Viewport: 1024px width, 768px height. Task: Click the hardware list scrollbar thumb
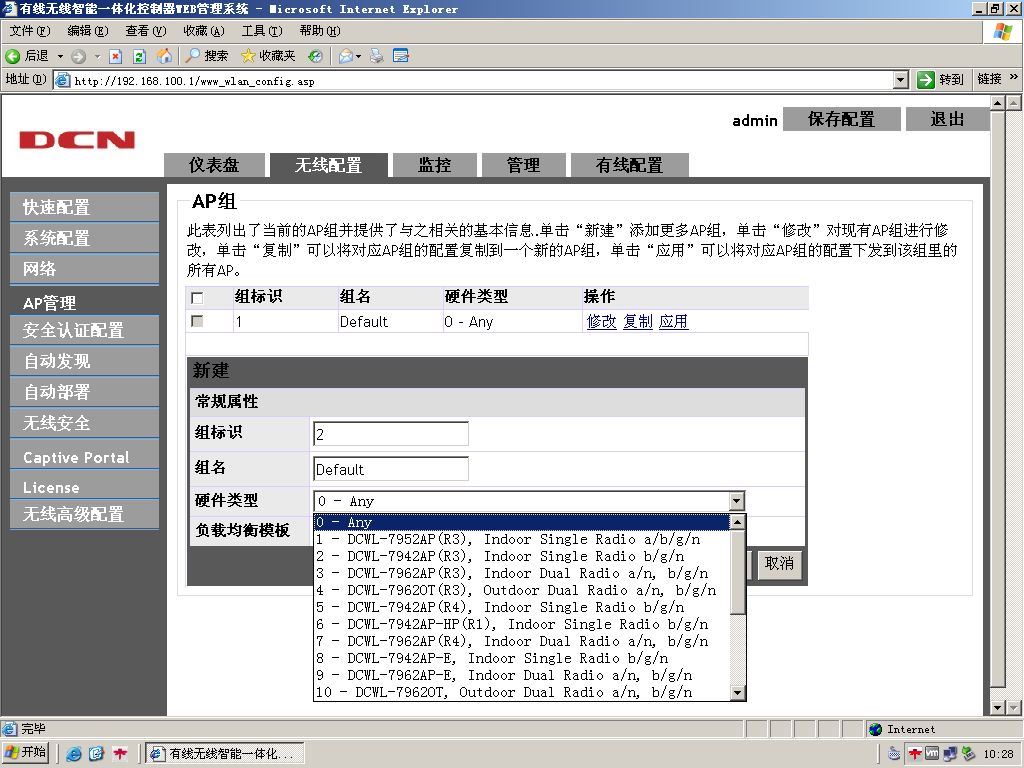737,572
